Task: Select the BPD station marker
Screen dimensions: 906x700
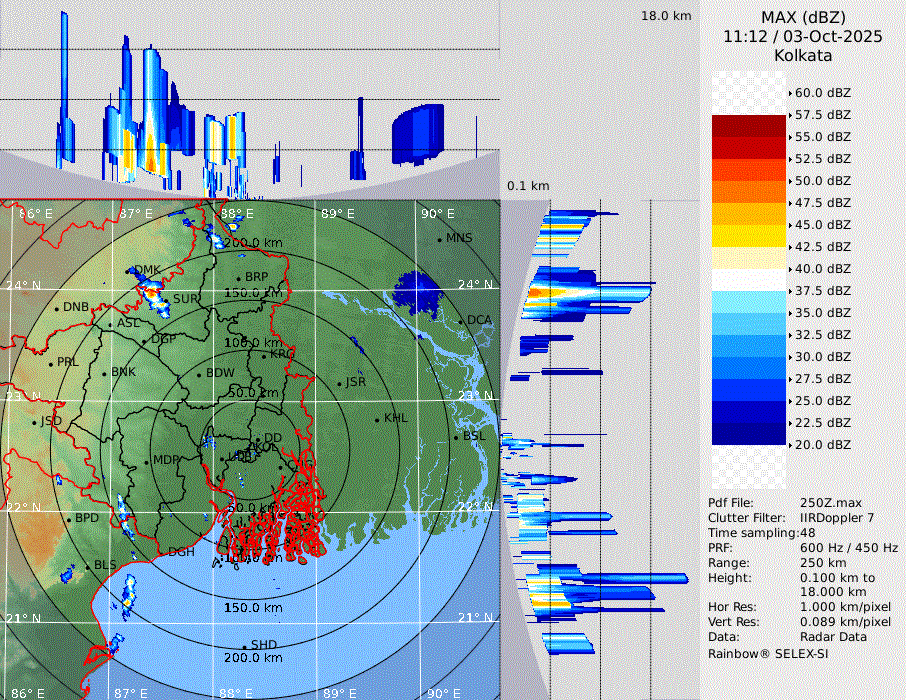Action: point(68,519)
